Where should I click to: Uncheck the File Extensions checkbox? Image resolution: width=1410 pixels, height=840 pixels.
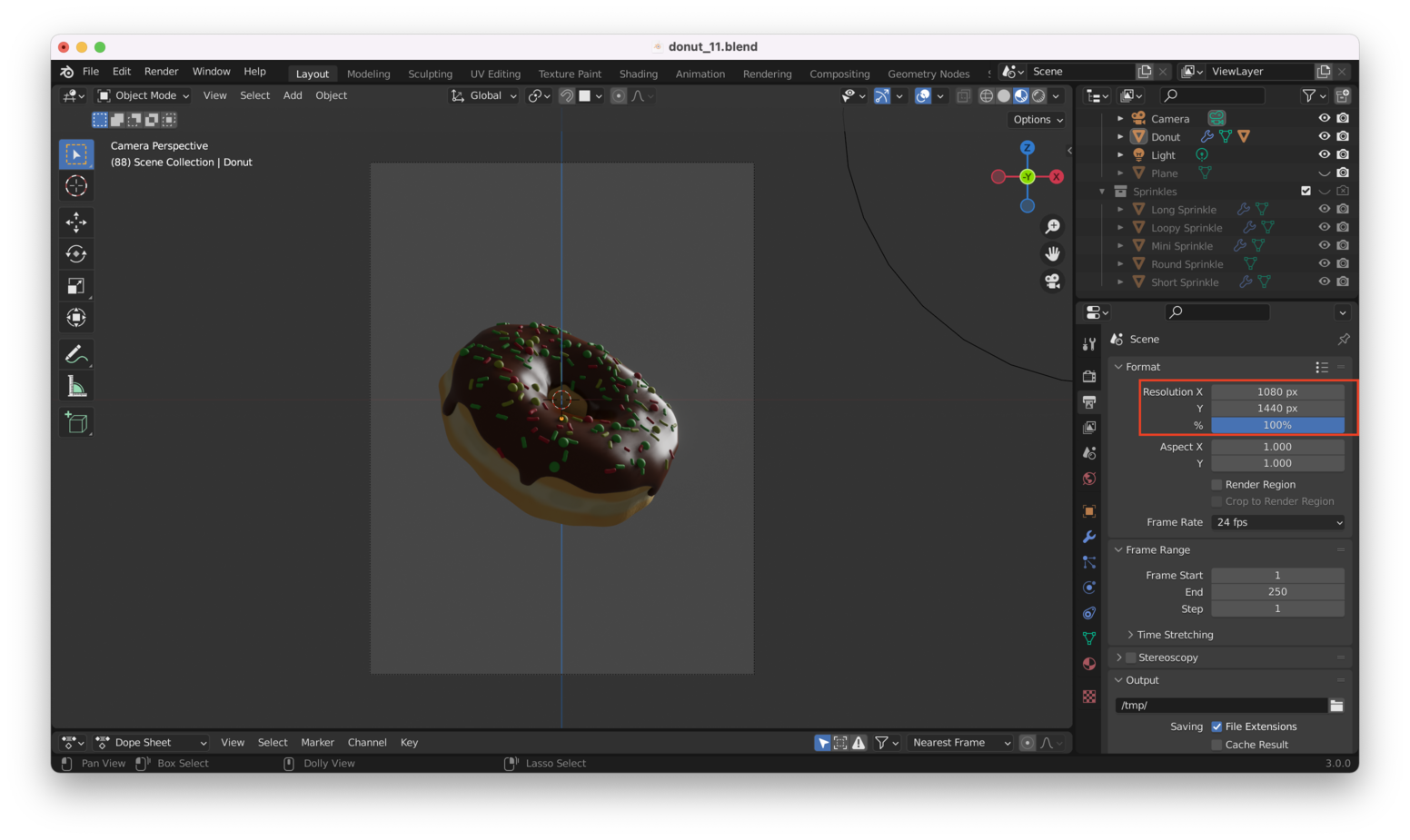click(x=1216, y=726)
